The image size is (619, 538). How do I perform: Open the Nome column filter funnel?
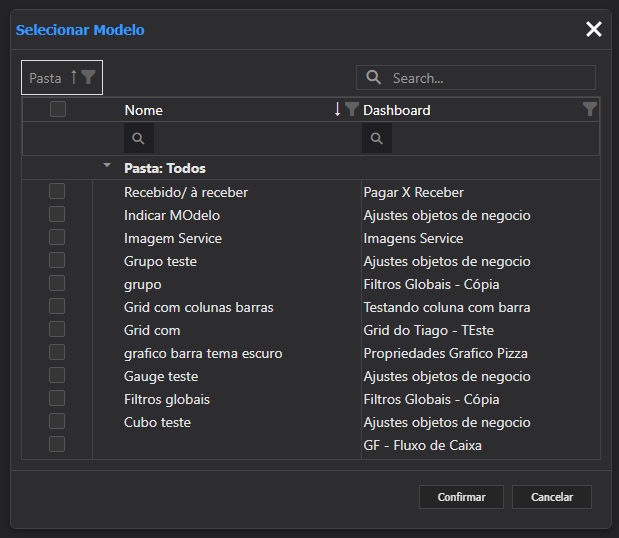pyautogui.click(x=351, y=110)
